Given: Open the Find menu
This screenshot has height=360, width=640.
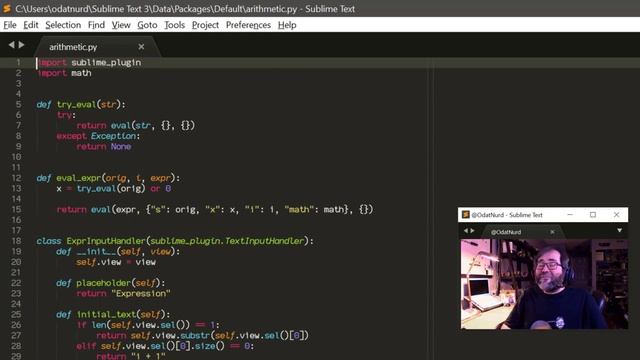Looking at the screenshot, I should 96,25.
